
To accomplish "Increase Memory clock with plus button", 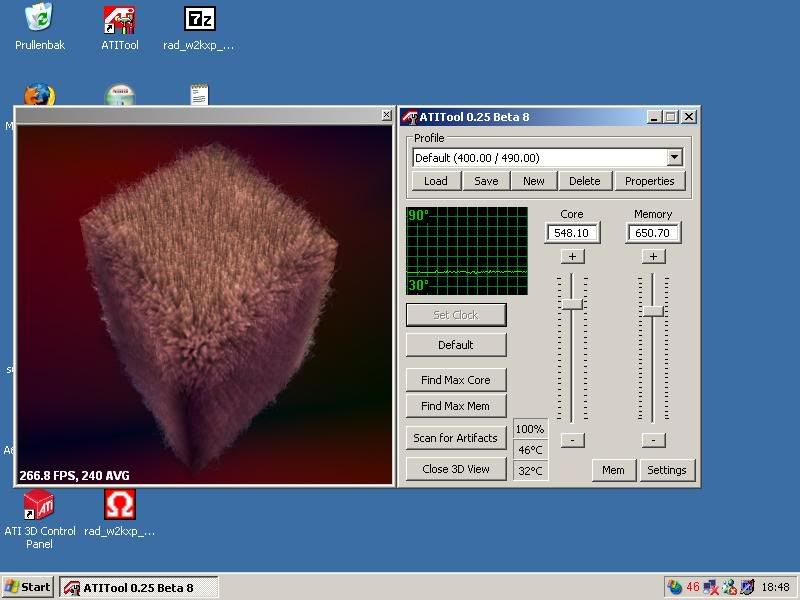I will pos(654,256).
